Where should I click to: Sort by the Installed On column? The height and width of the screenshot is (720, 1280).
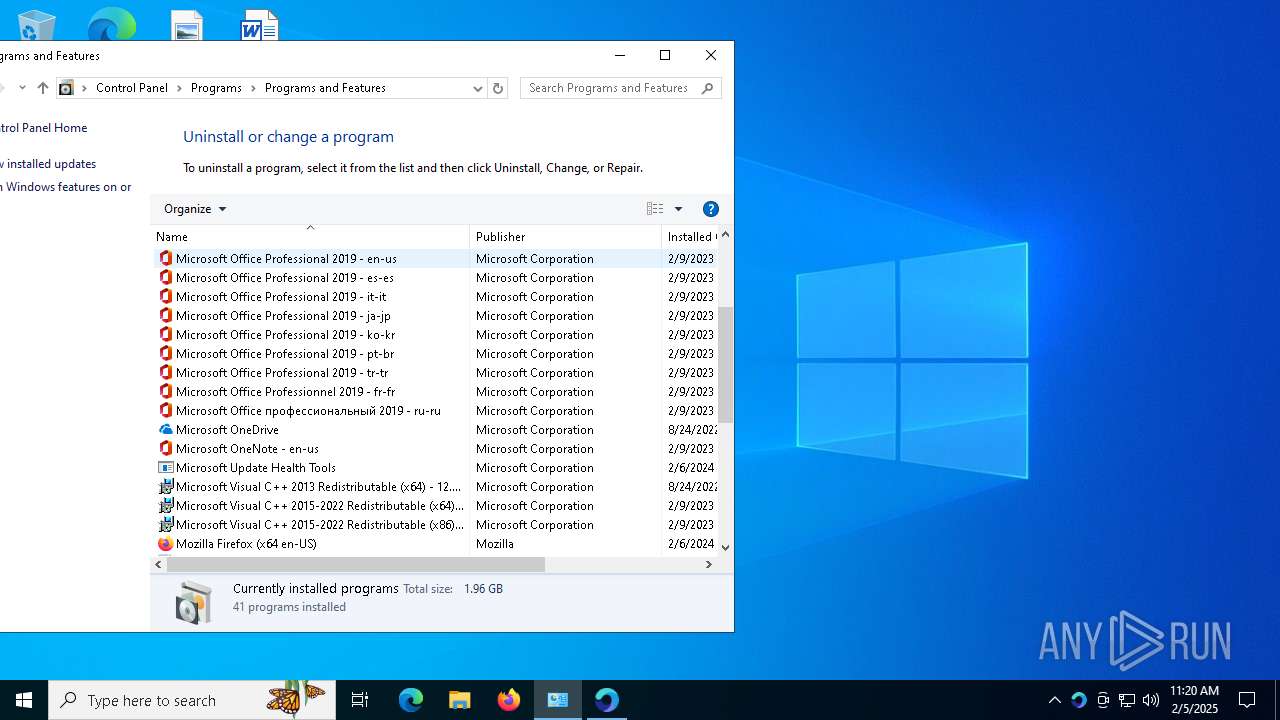tap(690, 236)
